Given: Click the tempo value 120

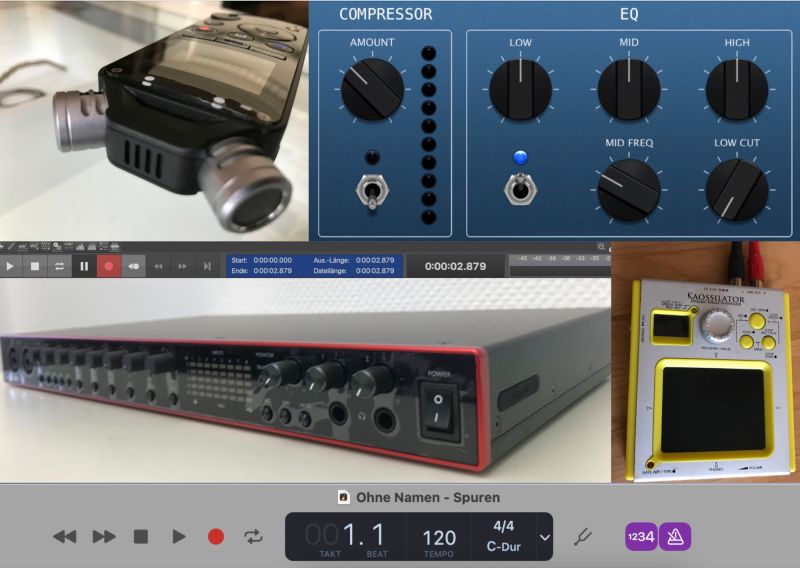Looking at the screenshot, I should point(439,538).
